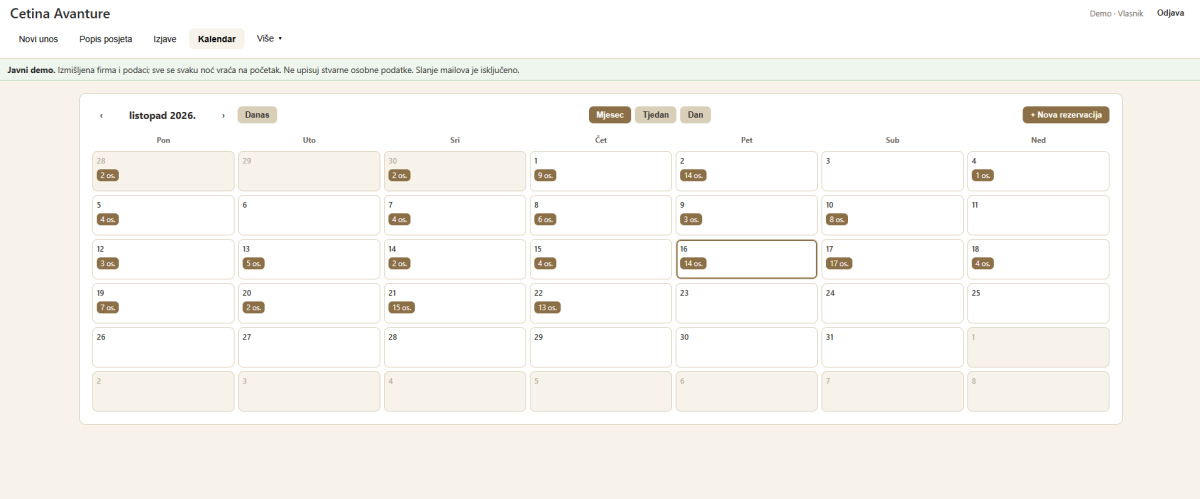Screen dimensions: 1200x499
Task: Select the October 25 day cell
Action: (x=1038, y=303)
